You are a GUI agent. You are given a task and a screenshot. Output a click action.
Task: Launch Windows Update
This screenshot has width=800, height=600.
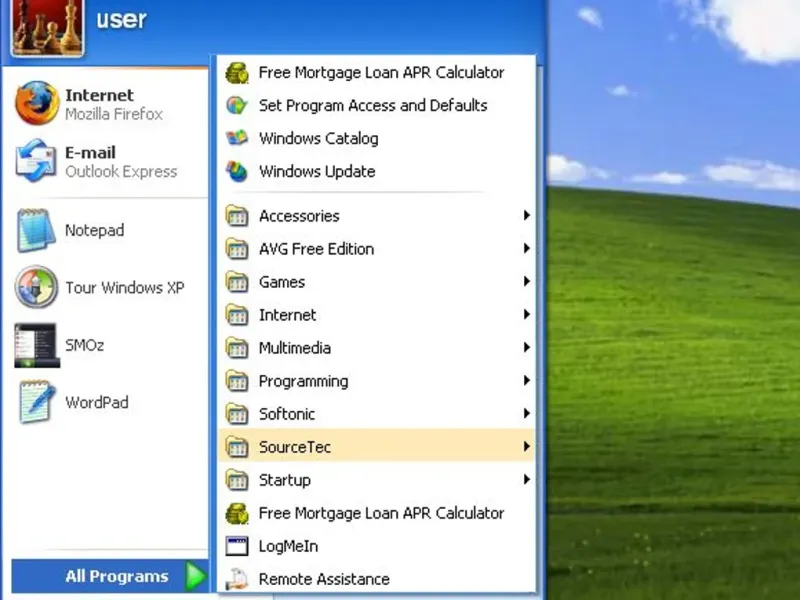(x=377, y=171)
